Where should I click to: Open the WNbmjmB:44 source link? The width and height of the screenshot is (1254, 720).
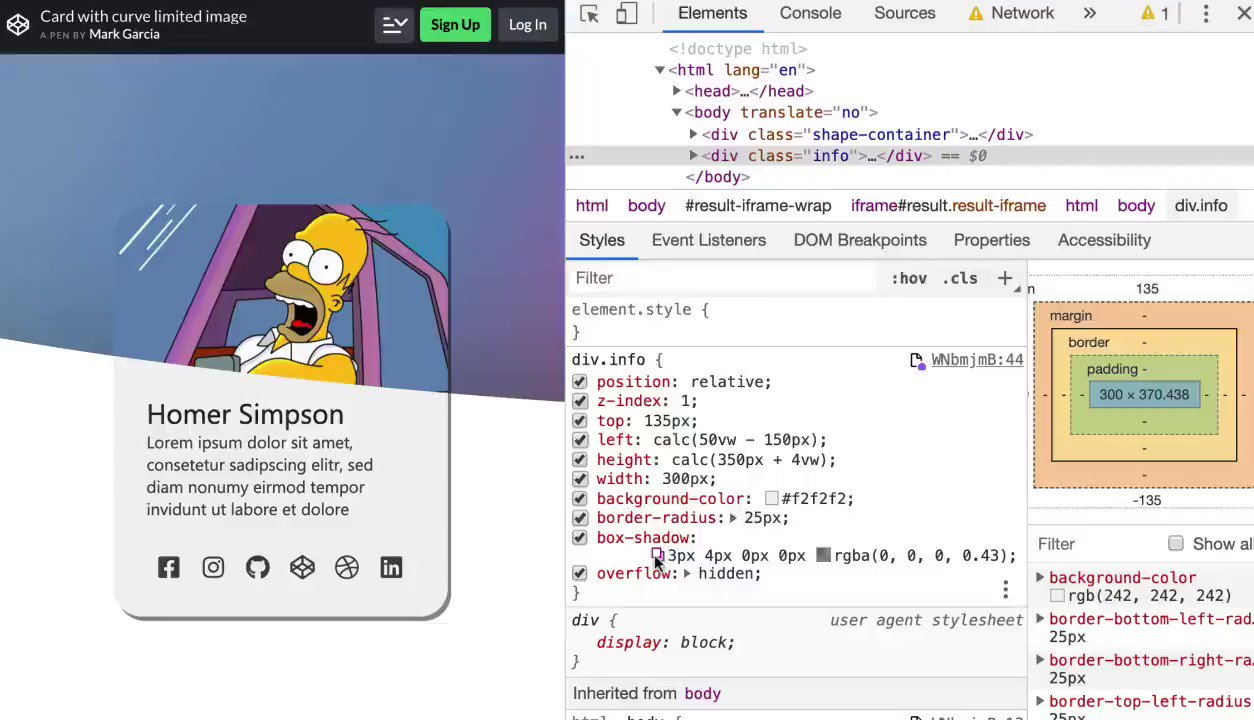pyautogui.click(x=977, y=360)
